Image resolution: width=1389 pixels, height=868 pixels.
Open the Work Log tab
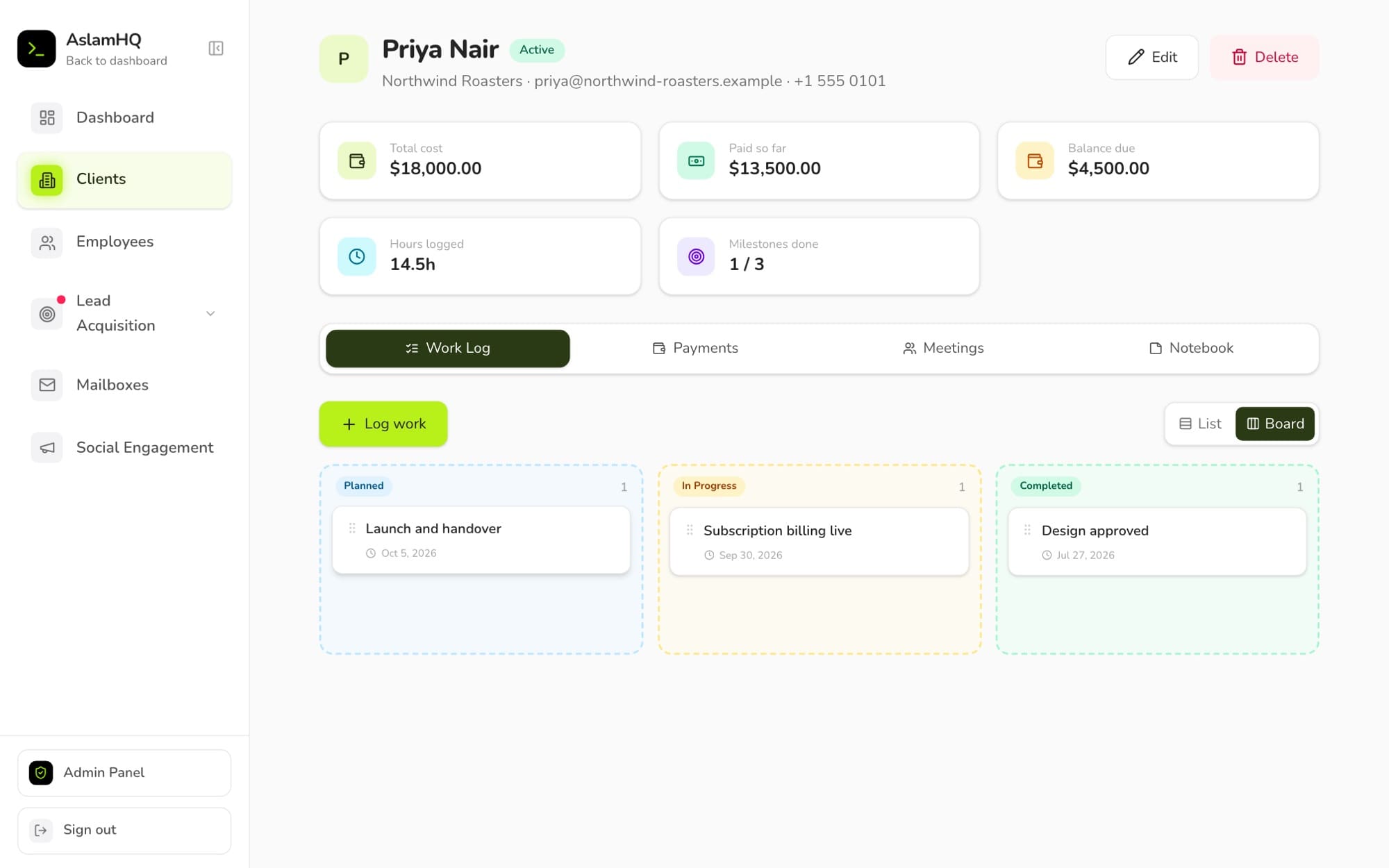tap(448, 348)
